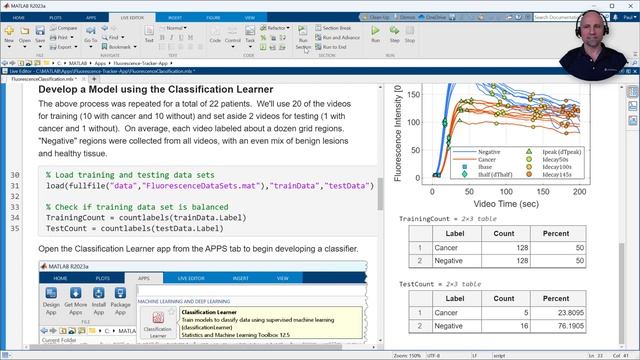Click the Save floppy disk icon
Image resolution: width=640 pixels, height=360 pixels.
click(40, 31)
